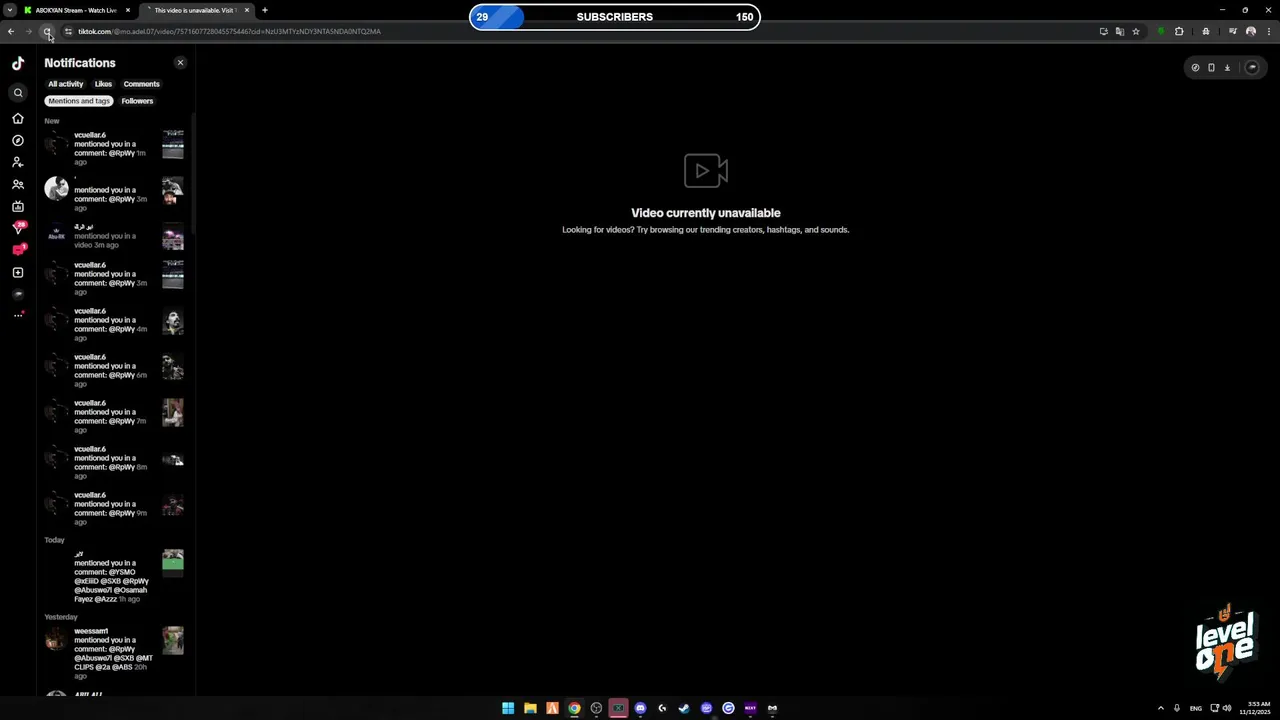Screen dimensions: 1280x720
Task: Open the media controls icon in toolbar
Action: (1233, 31)
